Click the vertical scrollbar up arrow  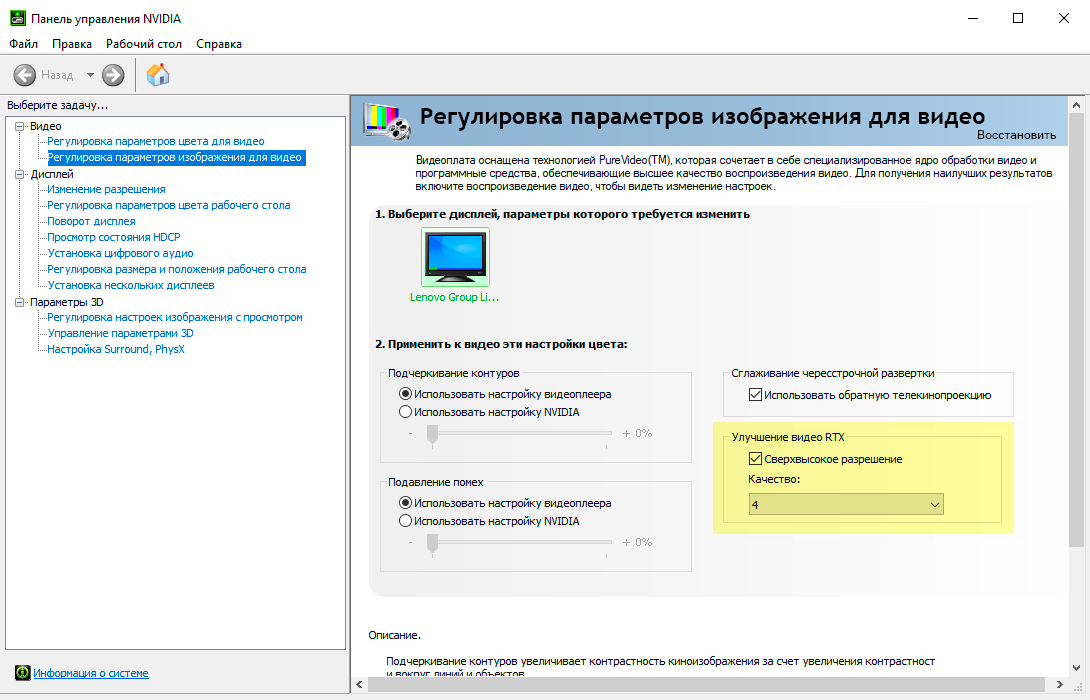[x=1076, y=105]
